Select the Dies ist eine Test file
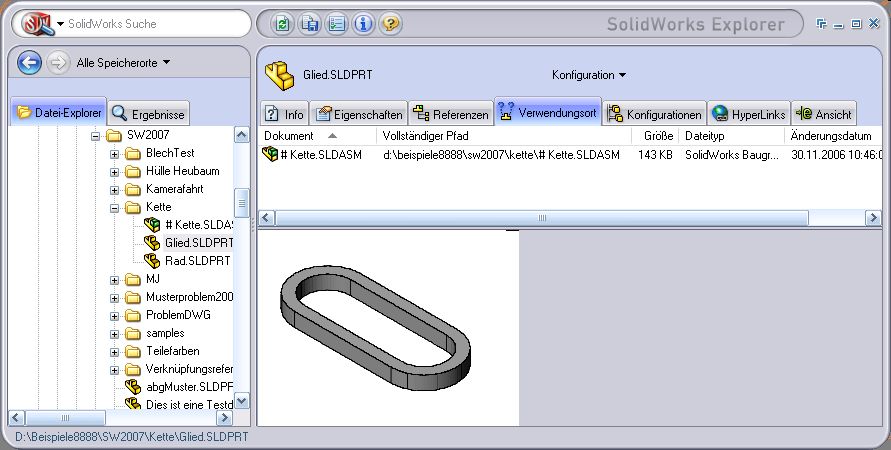 click(189, 405)
